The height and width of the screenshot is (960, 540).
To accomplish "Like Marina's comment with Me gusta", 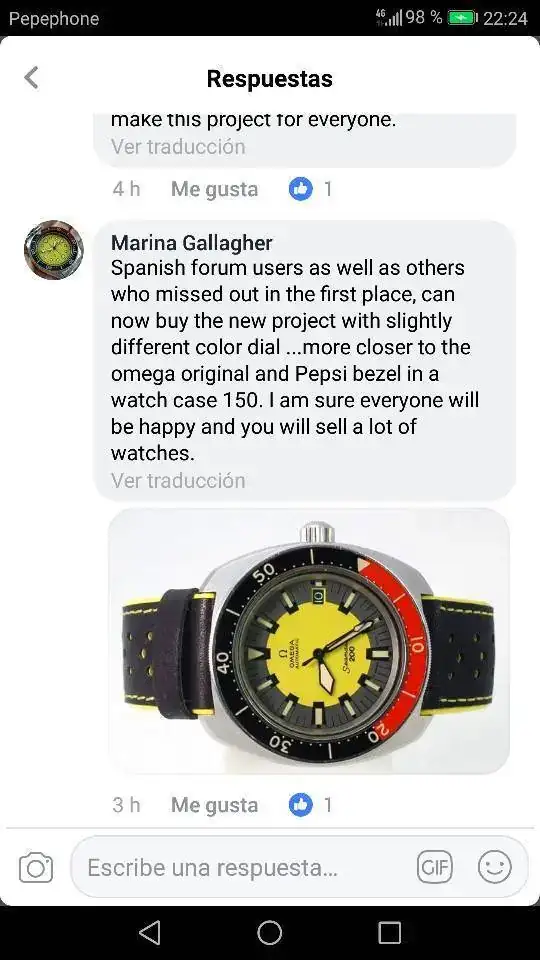I will (214, 805).
